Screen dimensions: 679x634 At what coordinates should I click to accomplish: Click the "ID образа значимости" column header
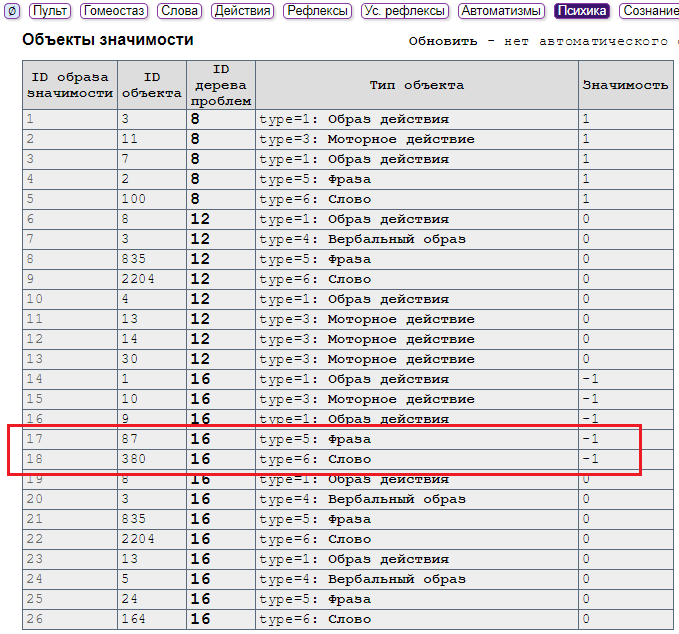coord(70,85)
